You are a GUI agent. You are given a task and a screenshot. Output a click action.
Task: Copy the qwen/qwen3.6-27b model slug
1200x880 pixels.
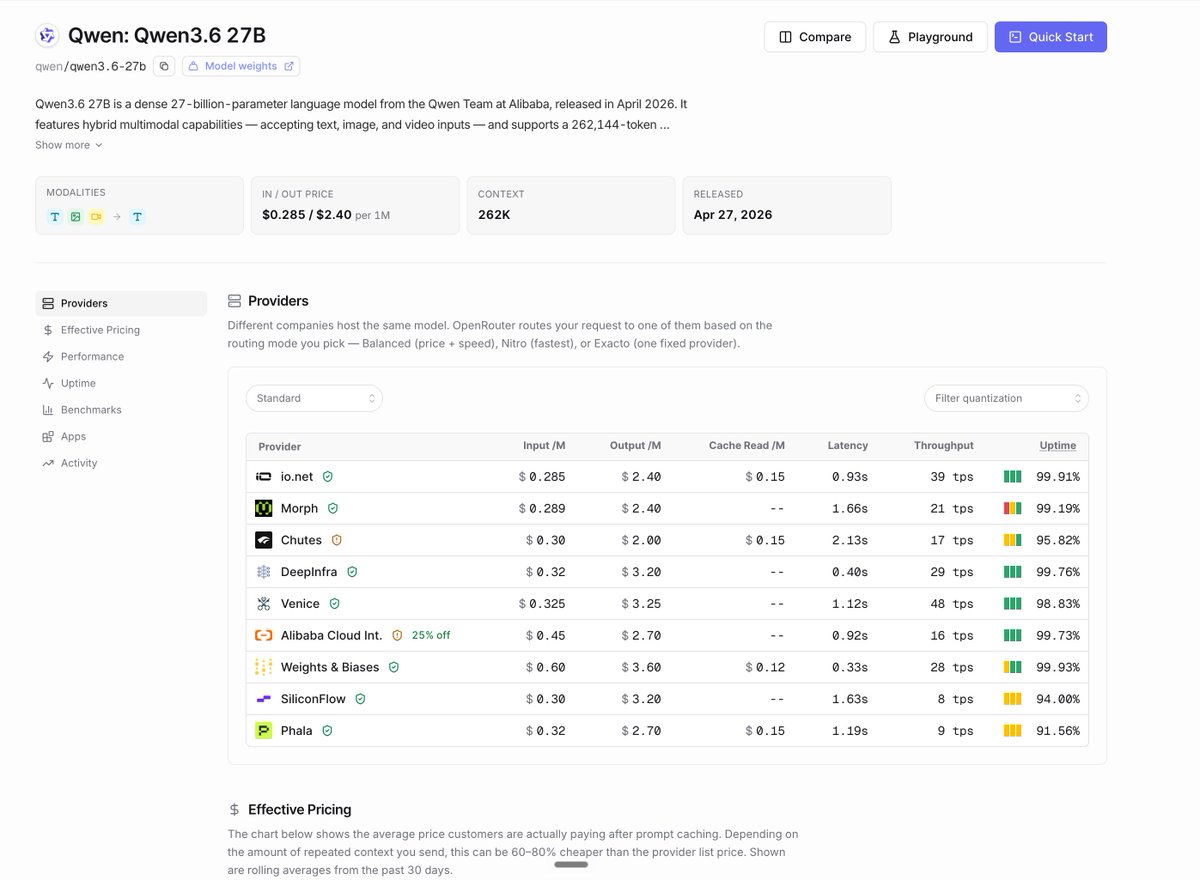coord(165,66)
